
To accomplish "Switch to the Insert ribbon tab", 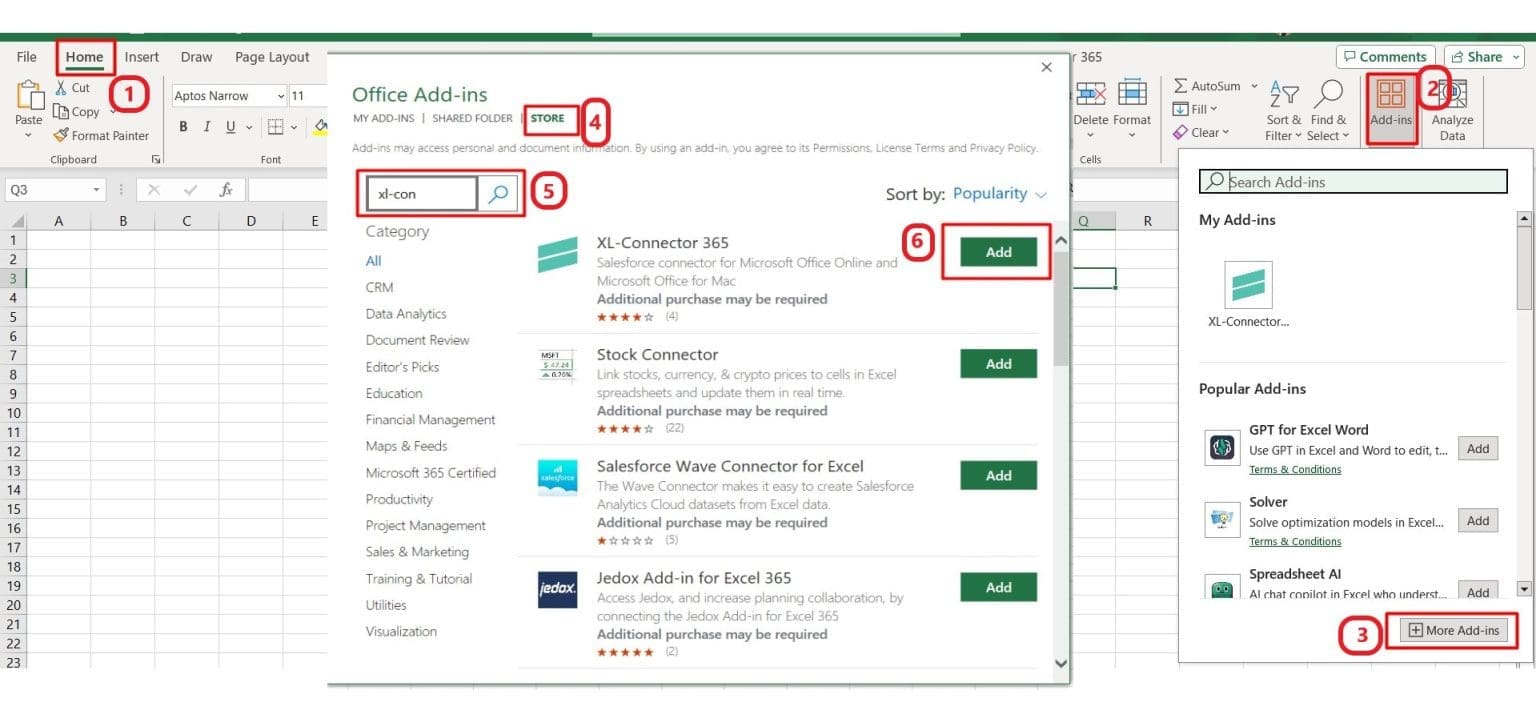I will click(142, 57).
